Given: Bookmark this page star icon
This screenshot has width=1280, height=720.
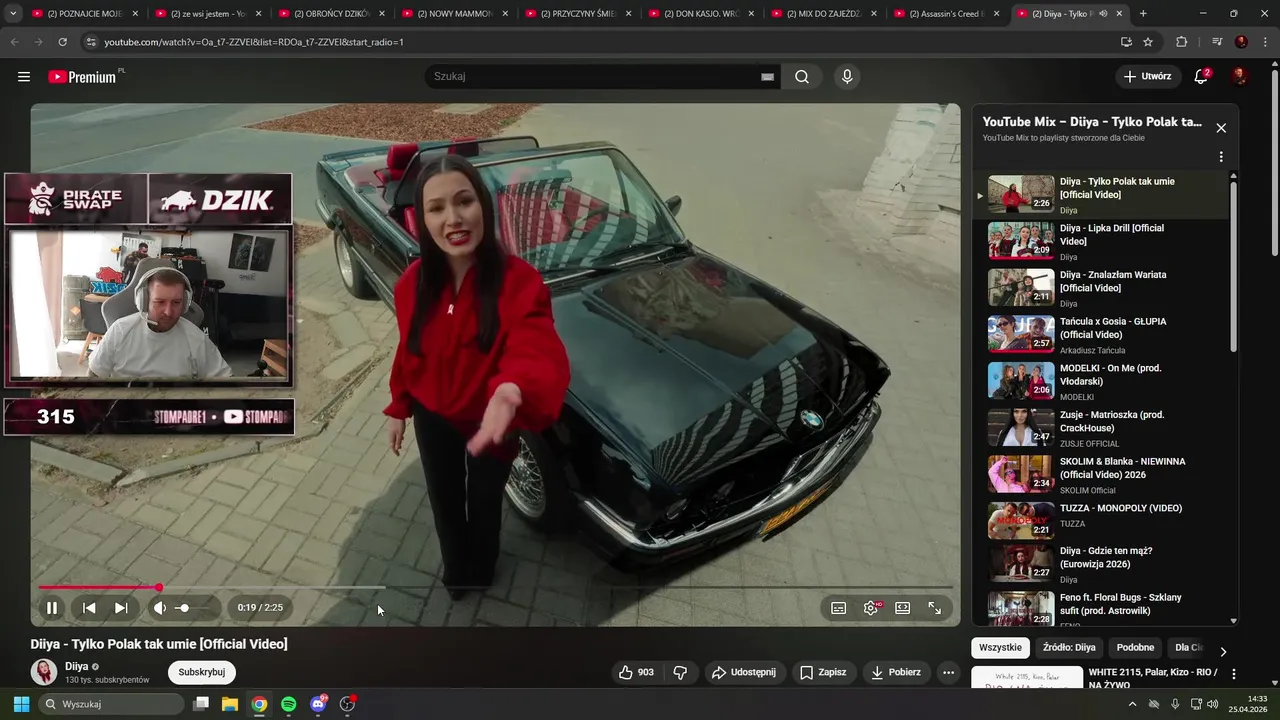Looking at the screenshot, I should 1148,42.
